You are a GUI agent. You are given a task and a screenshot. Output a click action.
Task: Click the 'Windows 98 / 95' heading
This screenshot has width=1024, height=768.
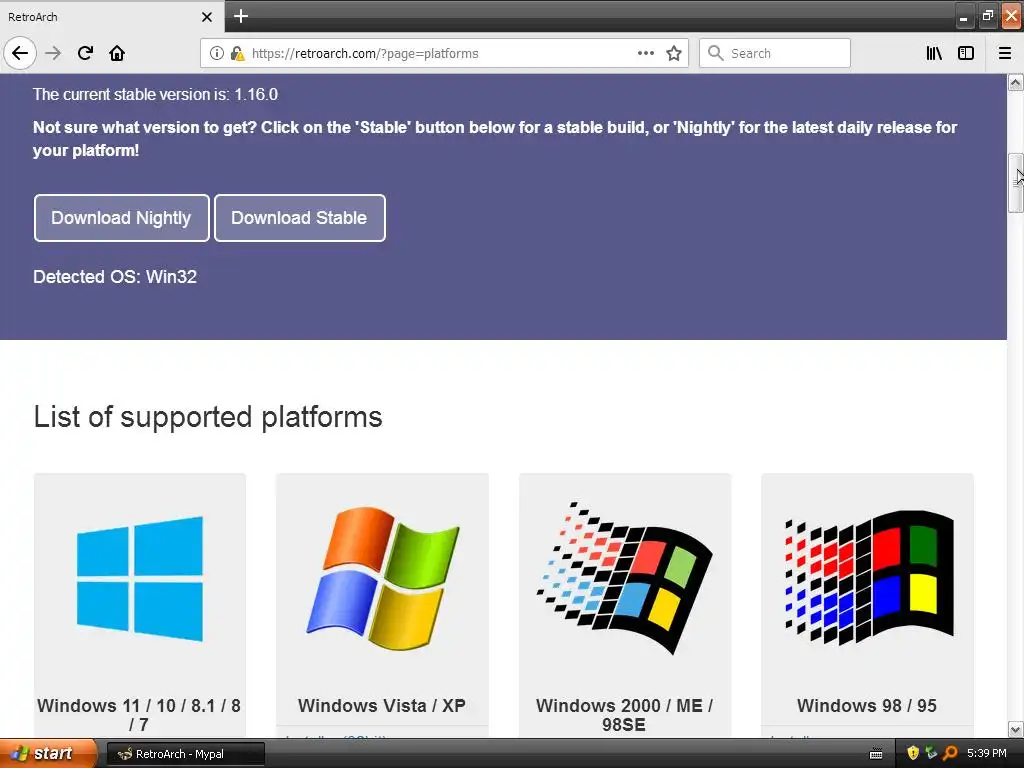[x=867, y=706]
